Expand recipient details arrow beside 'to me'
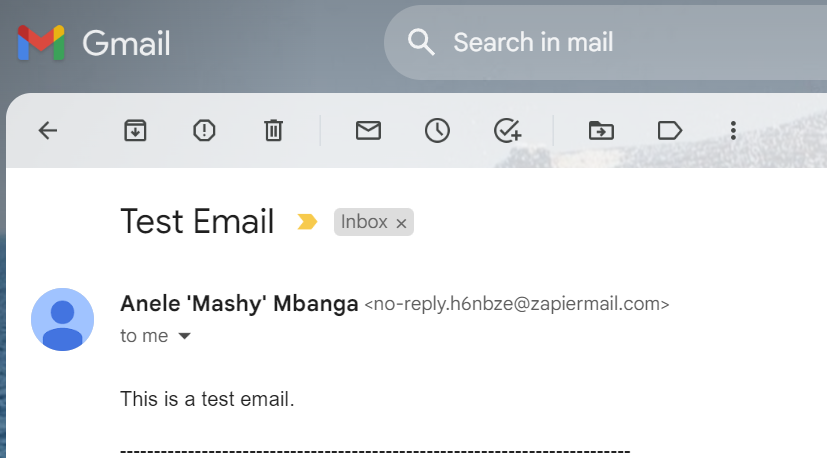Viewport: 827px width, 458px height. [x=184, y=336]
